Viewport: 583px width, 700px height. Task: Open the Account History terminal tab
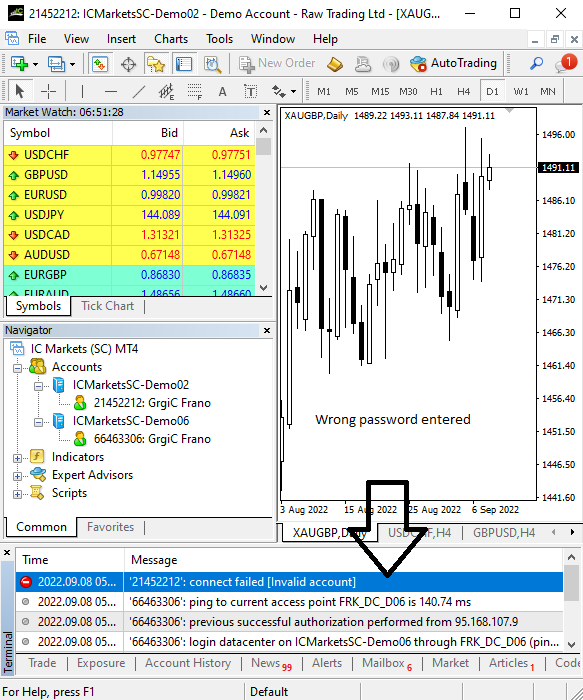click(188, 663)
